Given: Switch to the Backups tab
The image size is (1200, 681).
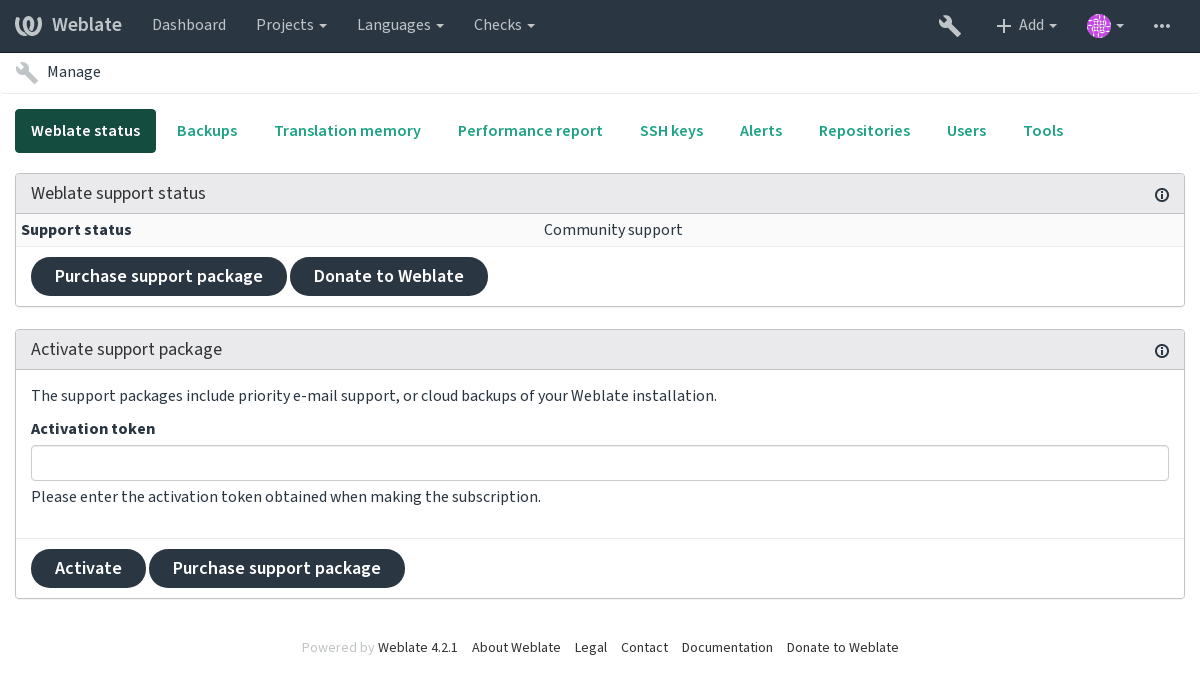Looking at the screenshot, I should coord(207,131).
